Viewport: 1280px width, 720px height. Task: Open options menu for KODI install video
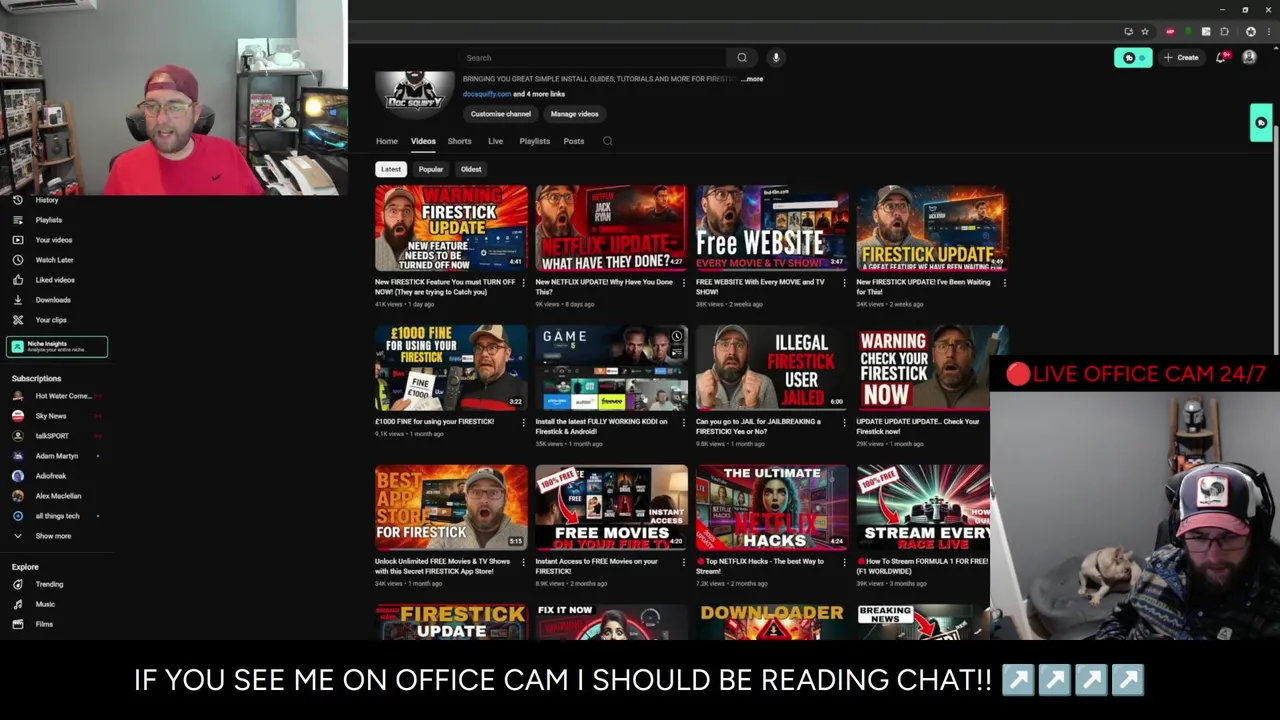[x=683, y=422]
